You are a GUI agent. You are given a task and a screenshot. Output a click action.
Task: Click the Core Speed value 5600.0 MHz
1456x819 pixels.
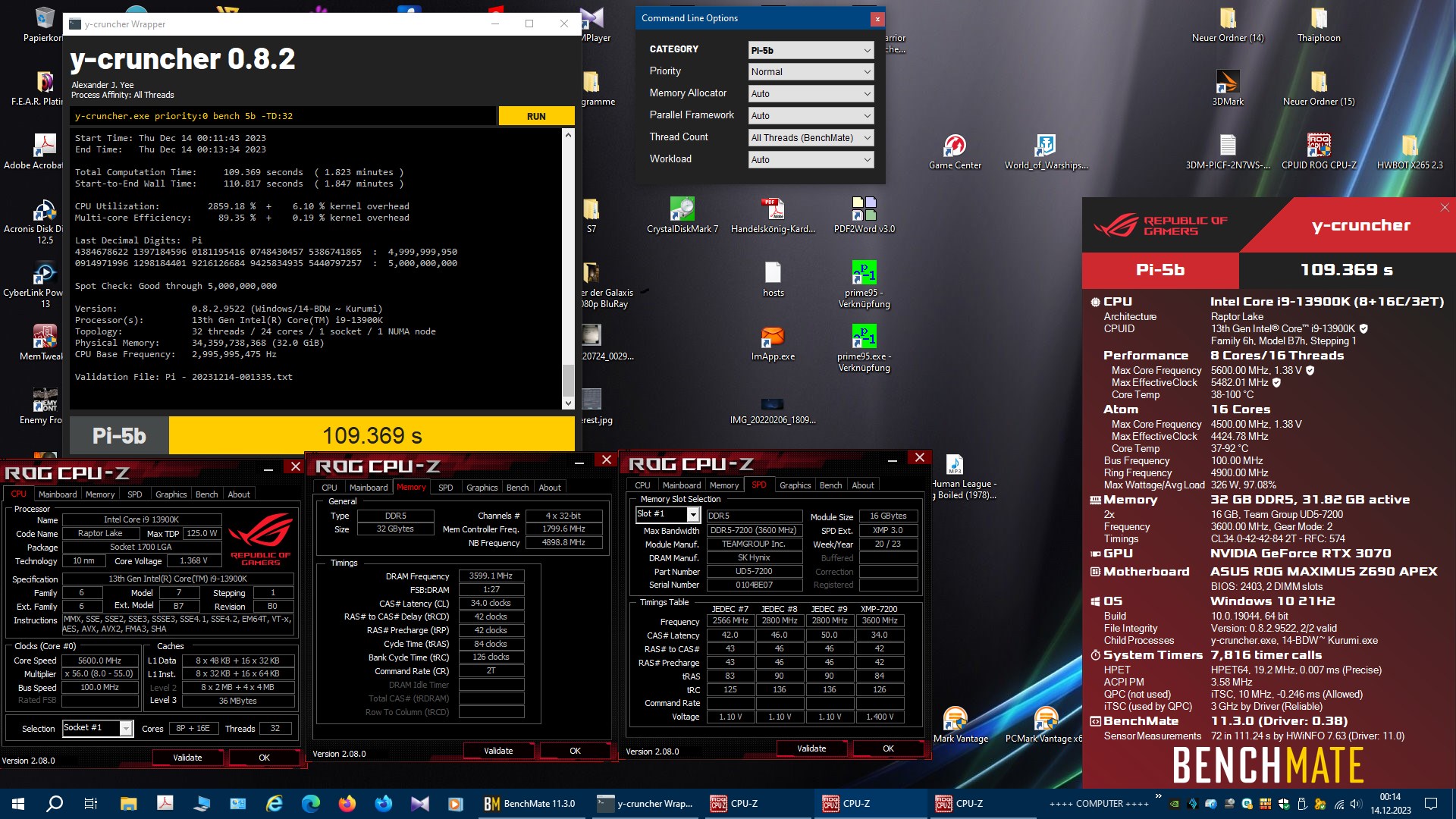pos(100,661)
